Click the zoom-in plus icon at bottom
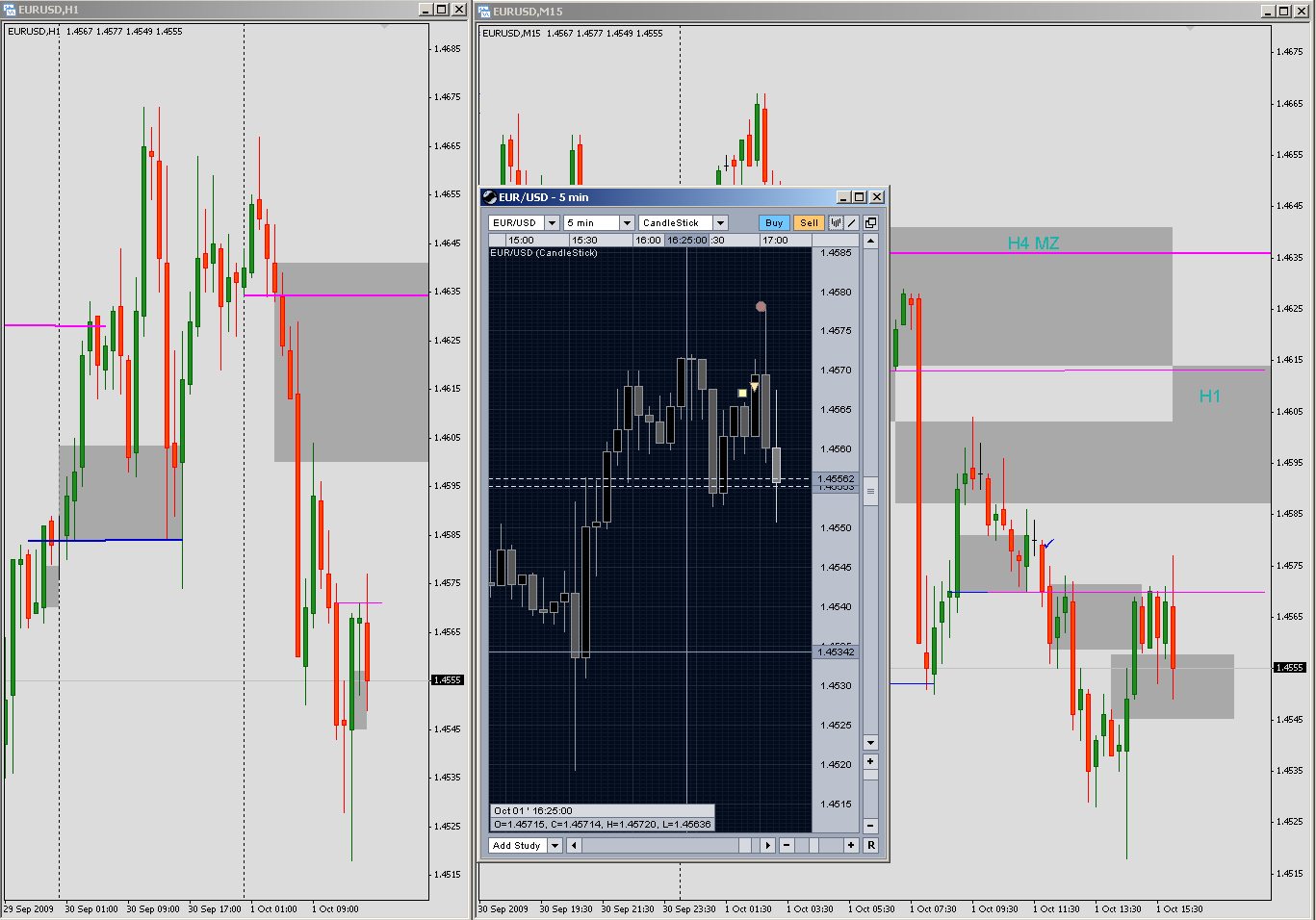This screenshot has width=1316, height=920. [x=851, y=845]
